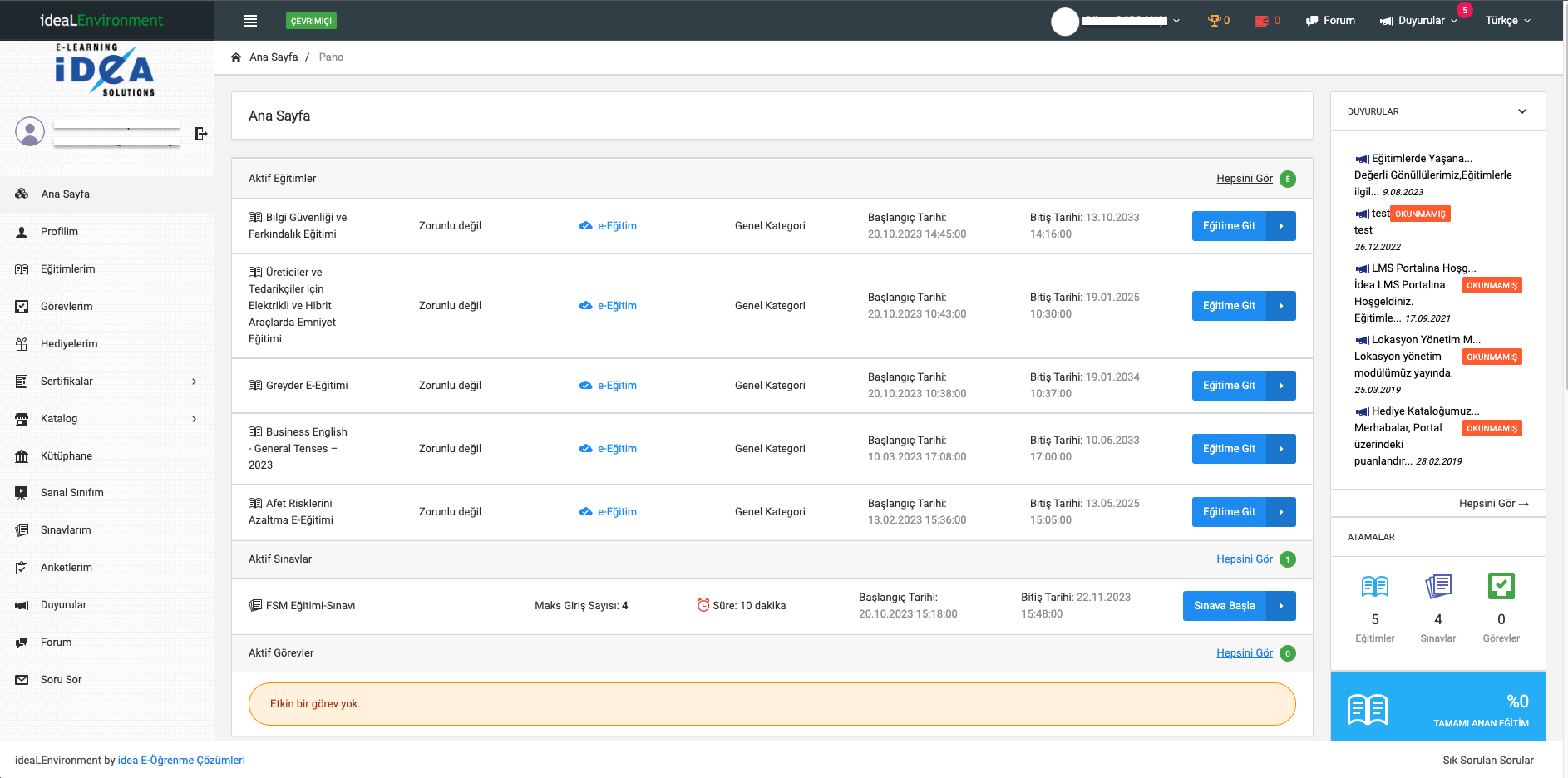
Task: Click the Sanal Sınıfım icon
Action: click(22, 493)
